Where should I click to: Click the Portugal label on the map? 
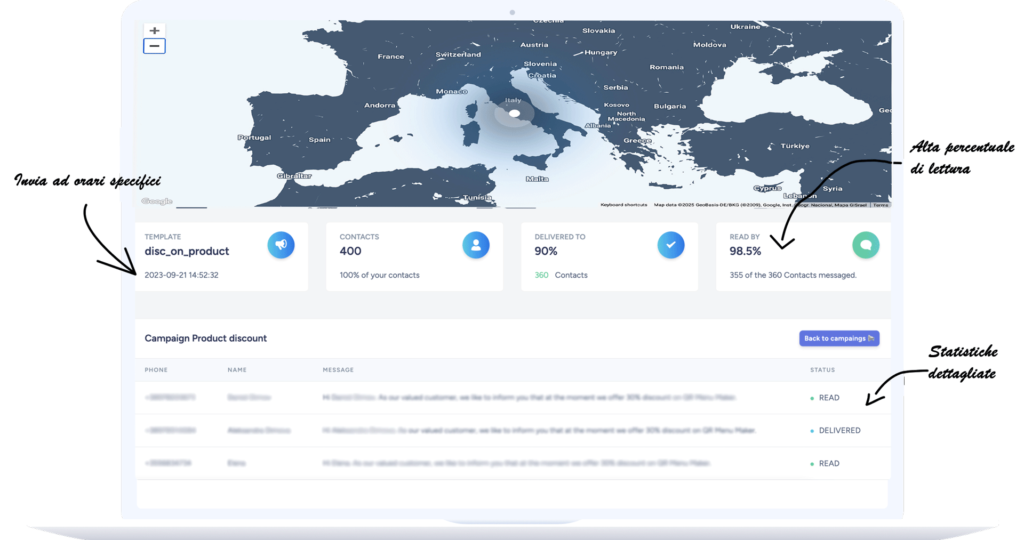click(254, 138)
